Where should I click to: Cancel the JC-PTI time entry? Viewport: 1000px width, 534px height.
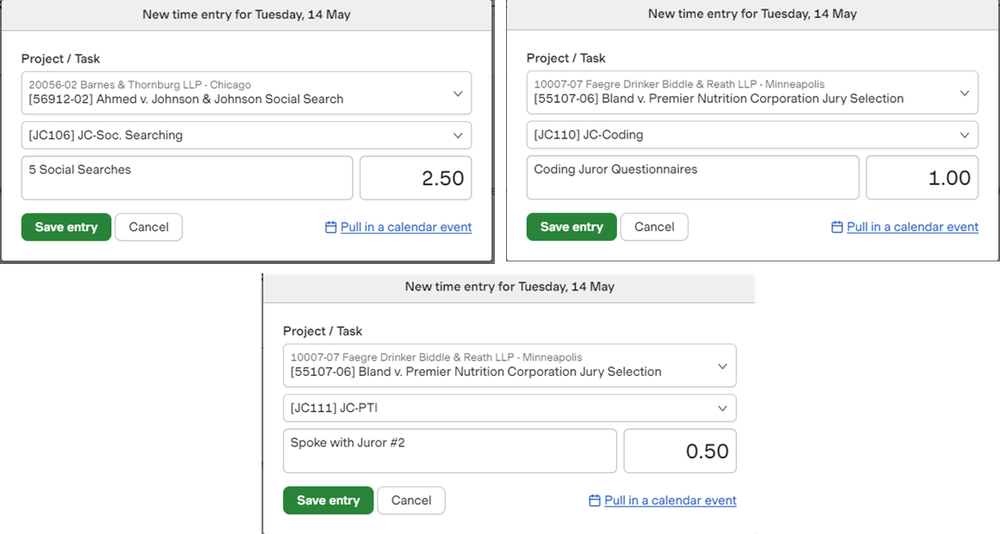point(411,500)
